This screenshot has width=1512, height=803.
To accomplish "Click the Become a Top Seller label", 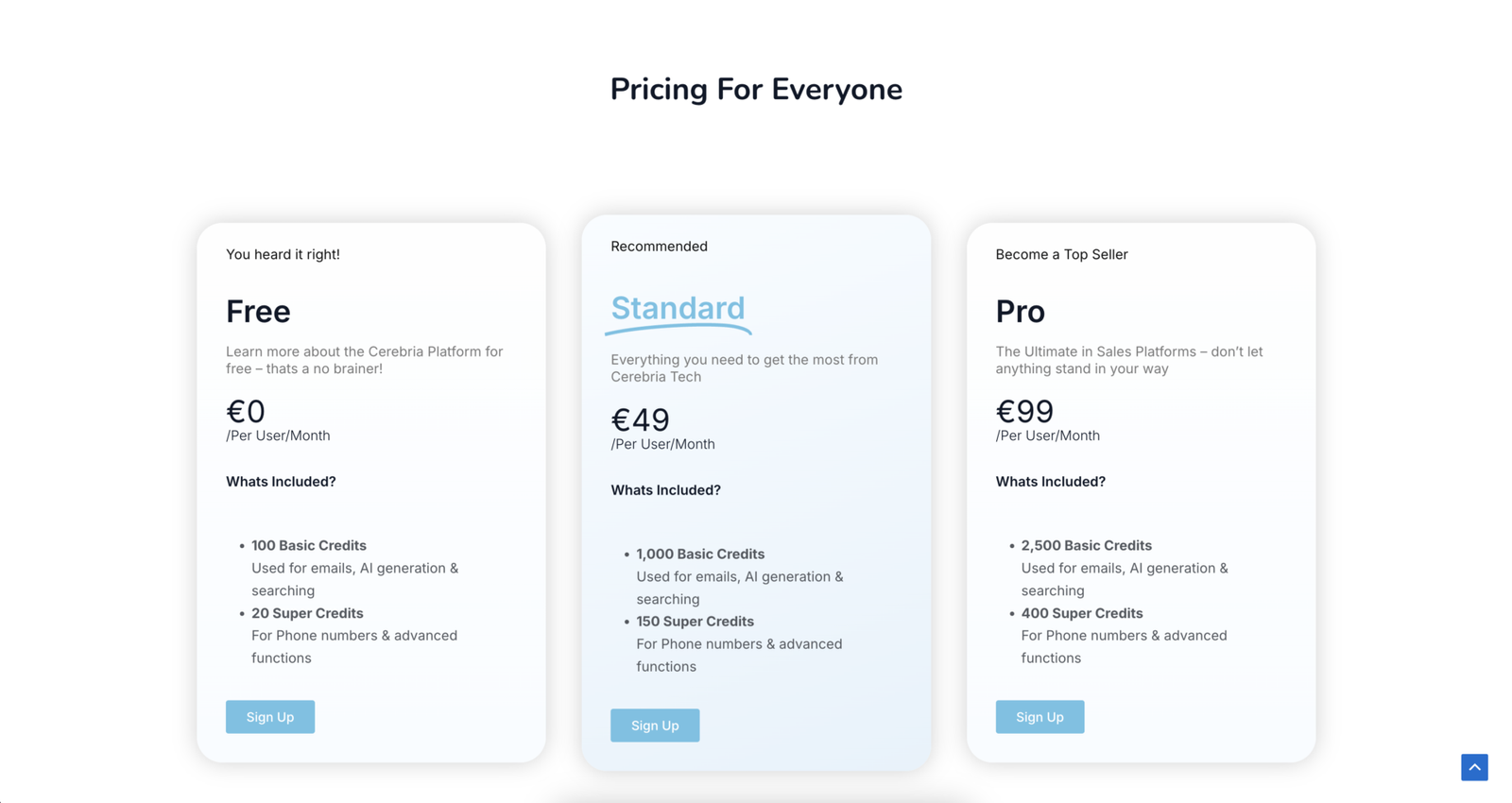I will click(x=1061, y=254).
